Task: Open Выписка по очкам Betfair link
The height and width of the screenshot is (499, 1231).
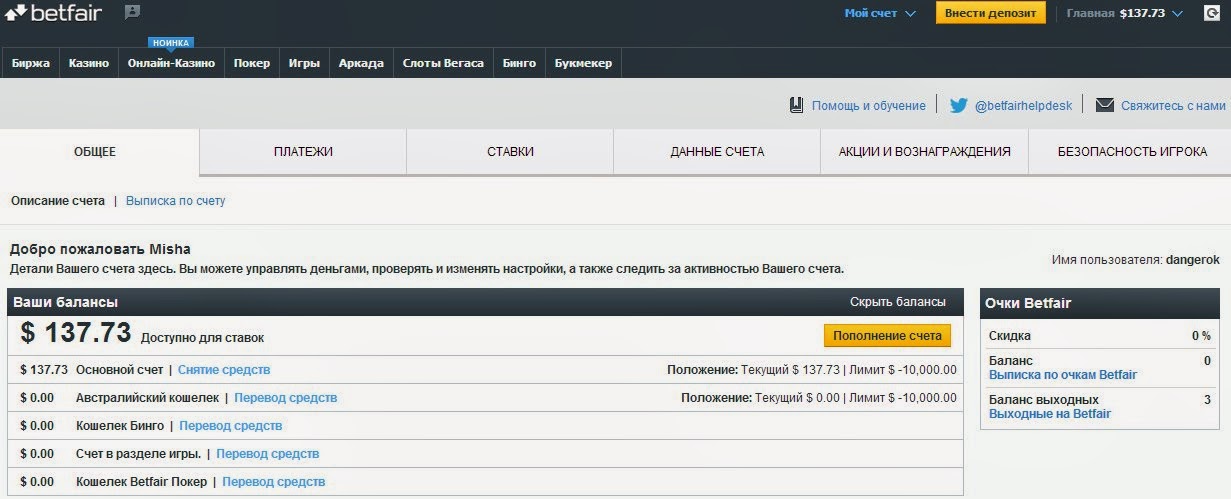Action: click(1063, 375)
